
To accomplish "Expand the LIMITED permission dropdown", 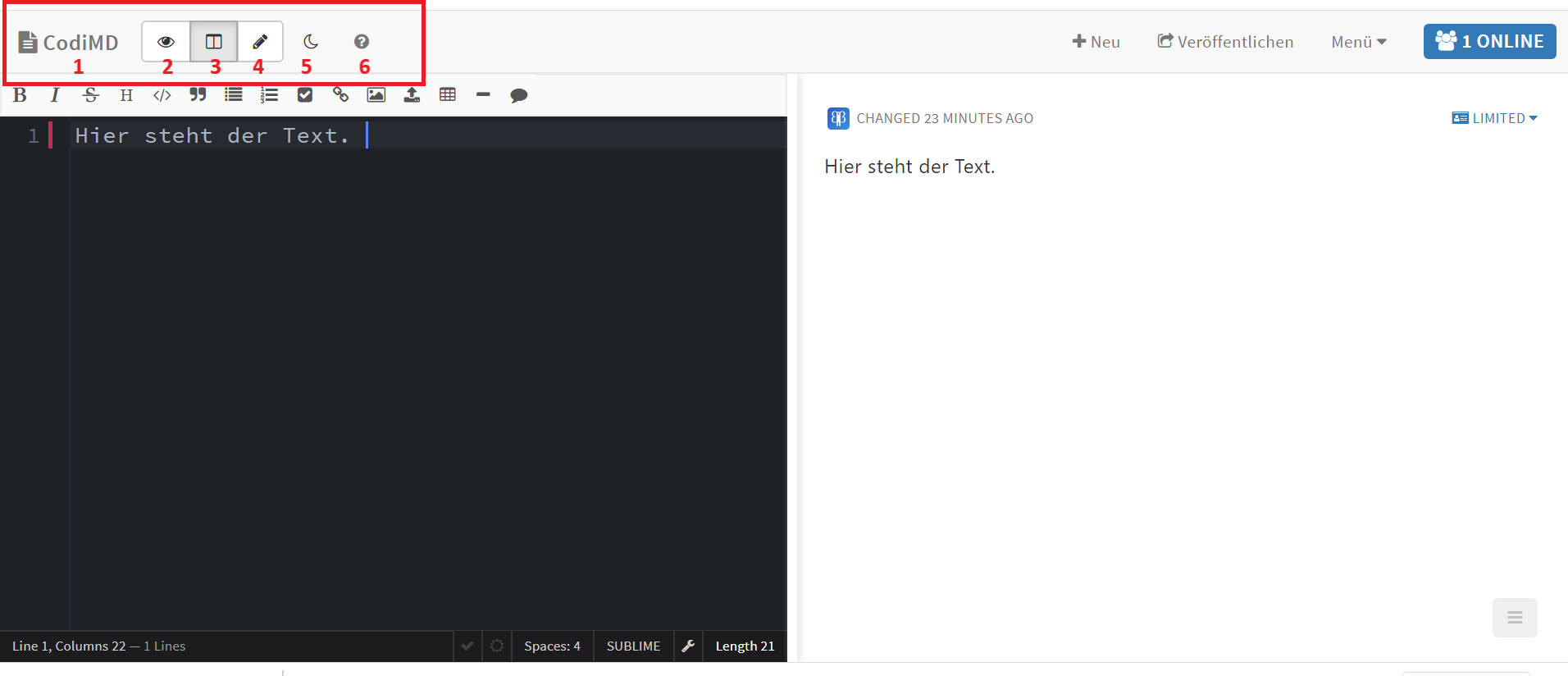I will [x=1494, y=118].
